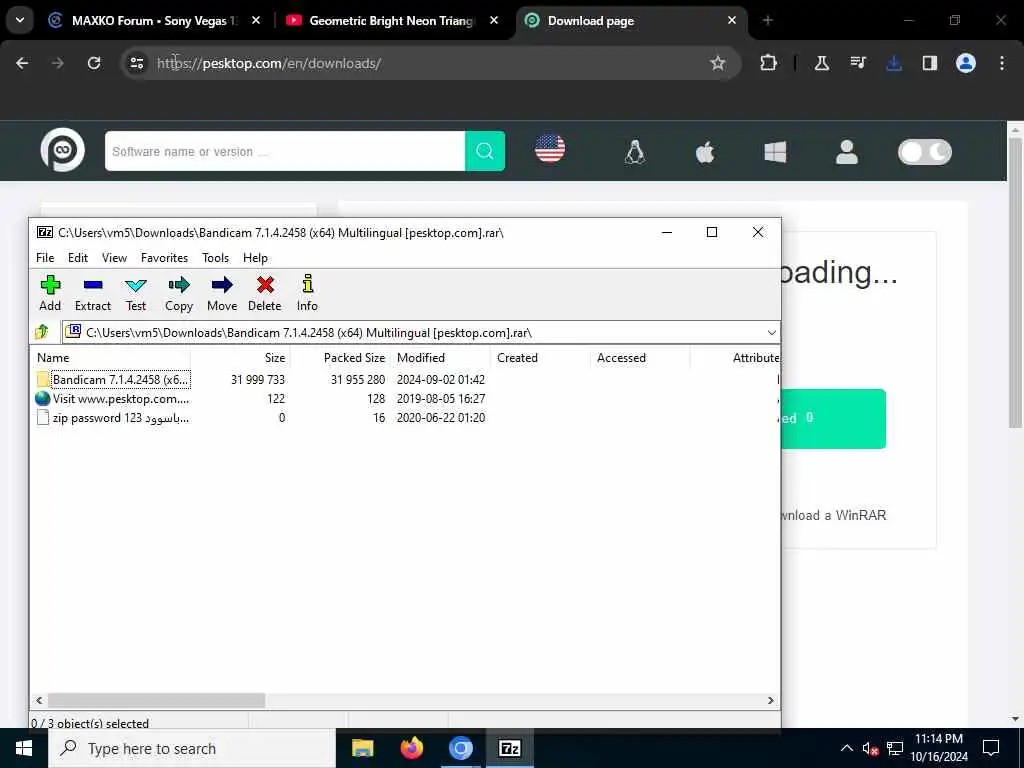The width and height of the screenshot is (1024, 768).
Task: Switch to Geometric Bright Neon YouTube tab
Action: coord(392,21)
